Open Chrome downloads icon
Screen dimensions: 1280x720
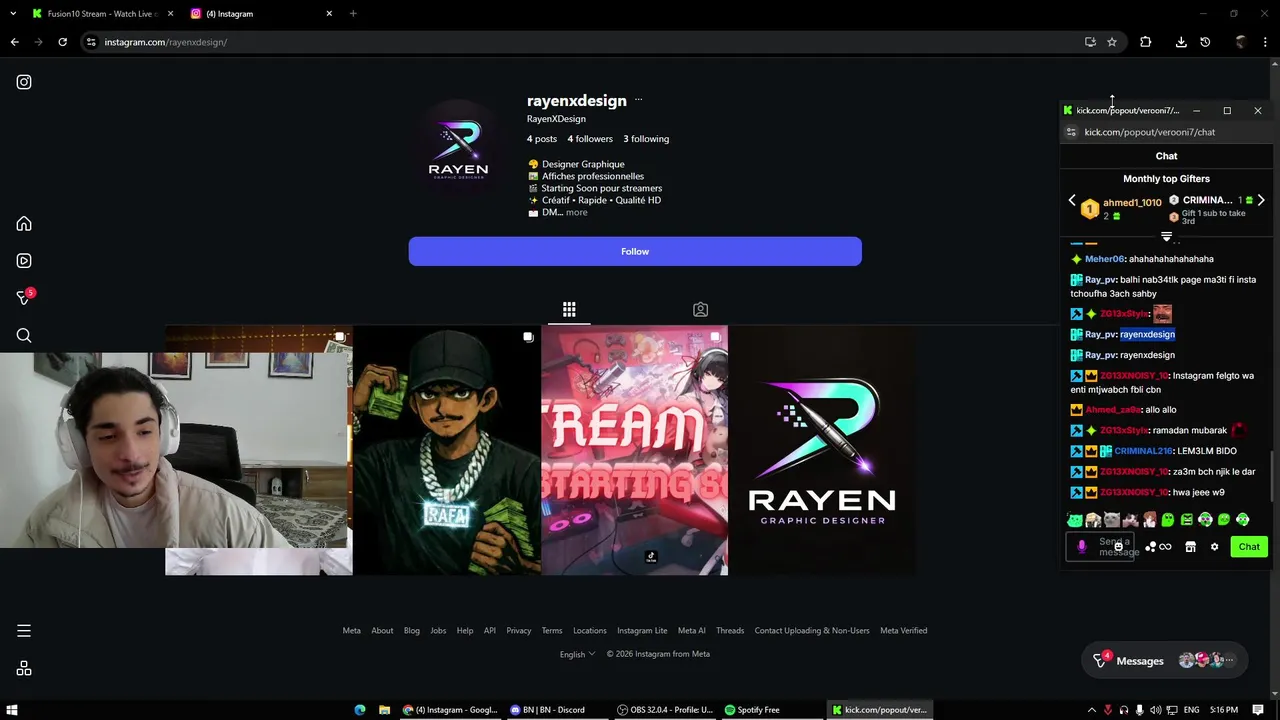pos(1181,42)
